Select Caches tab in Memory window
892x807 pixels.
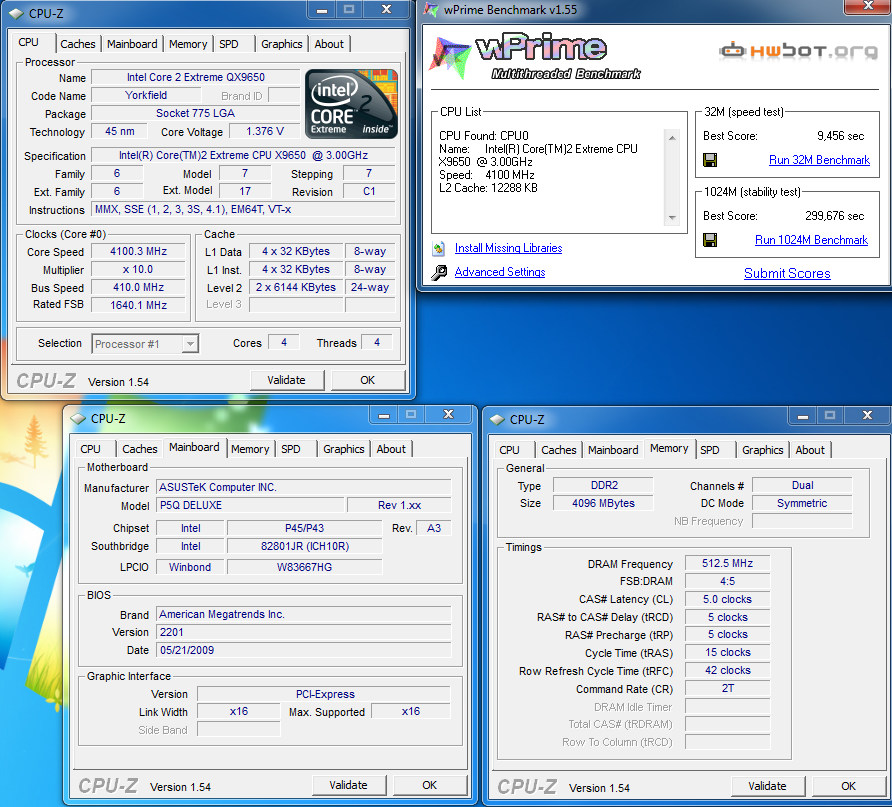pos(559,450)
